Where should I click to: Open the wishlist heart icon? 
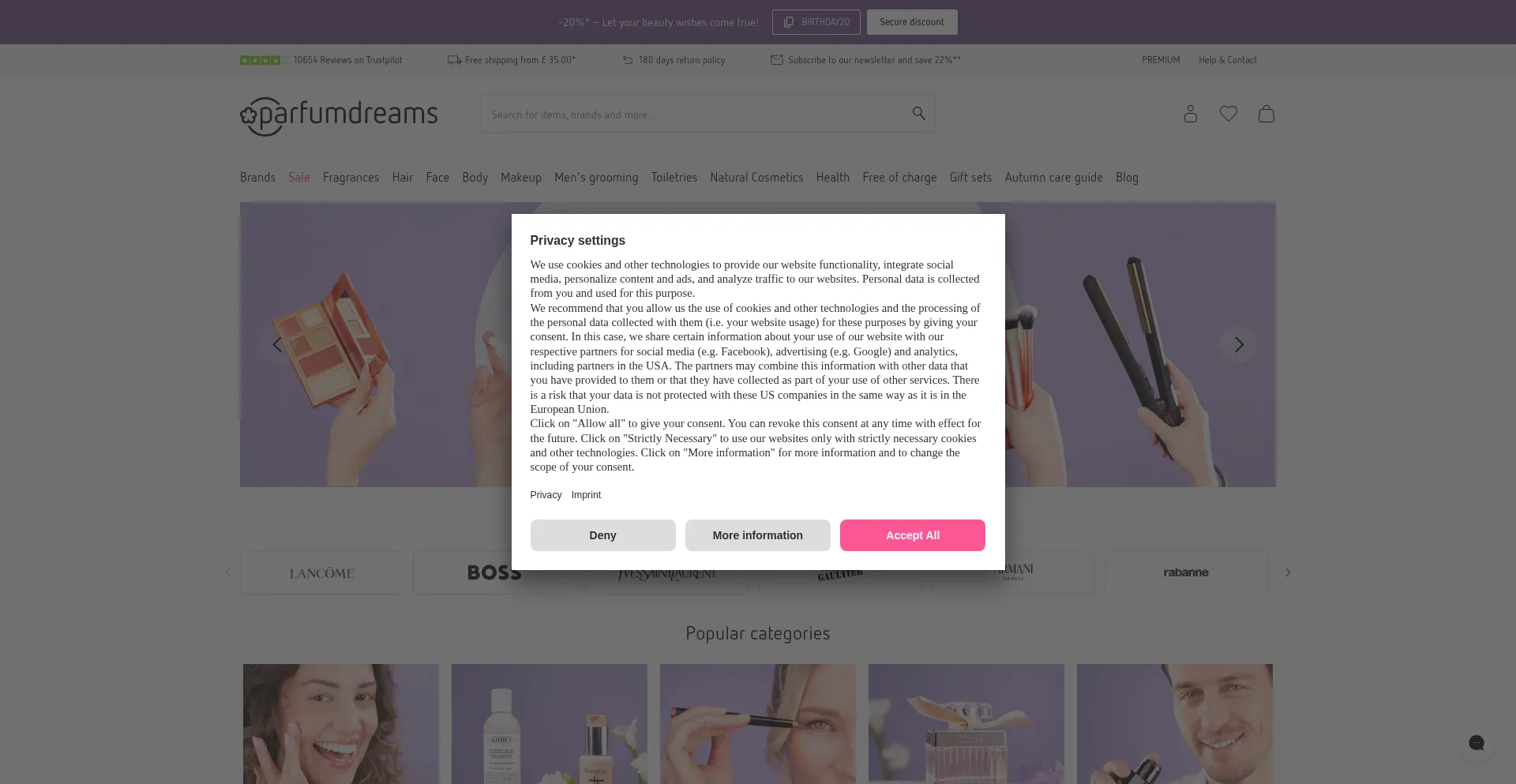1228,114
